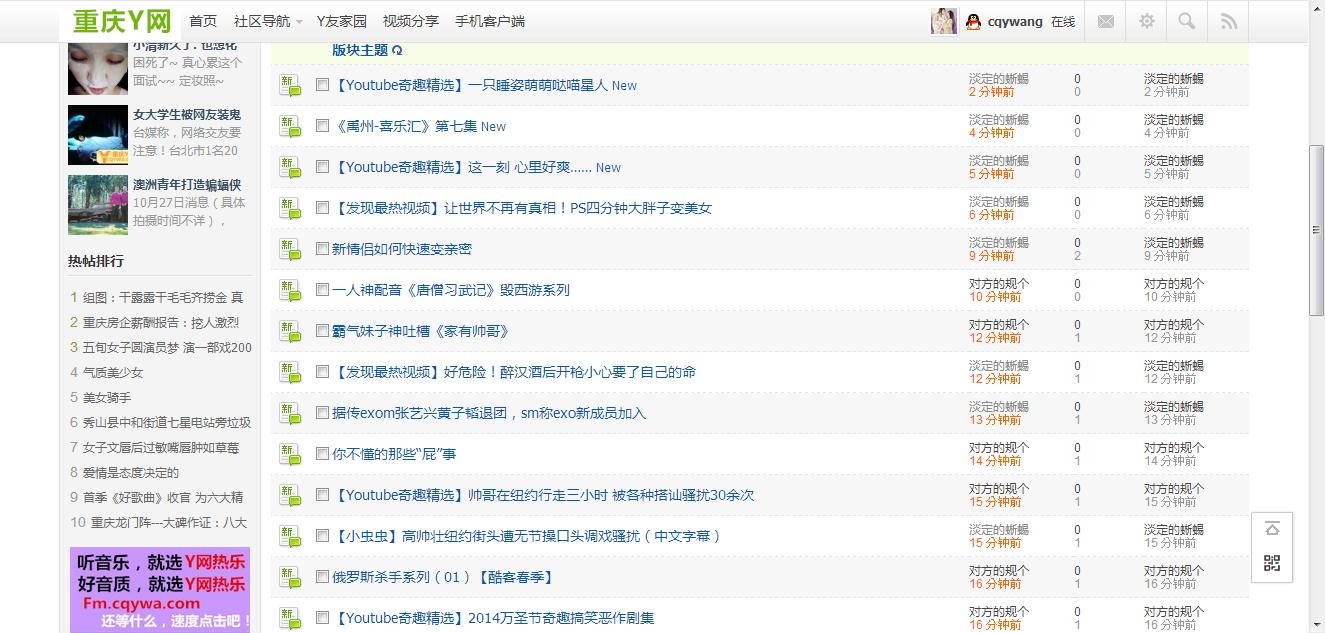Screen dimensions: 1325x633
Task: Click the RSS feed icon
Action: [x=1227, y=20]
